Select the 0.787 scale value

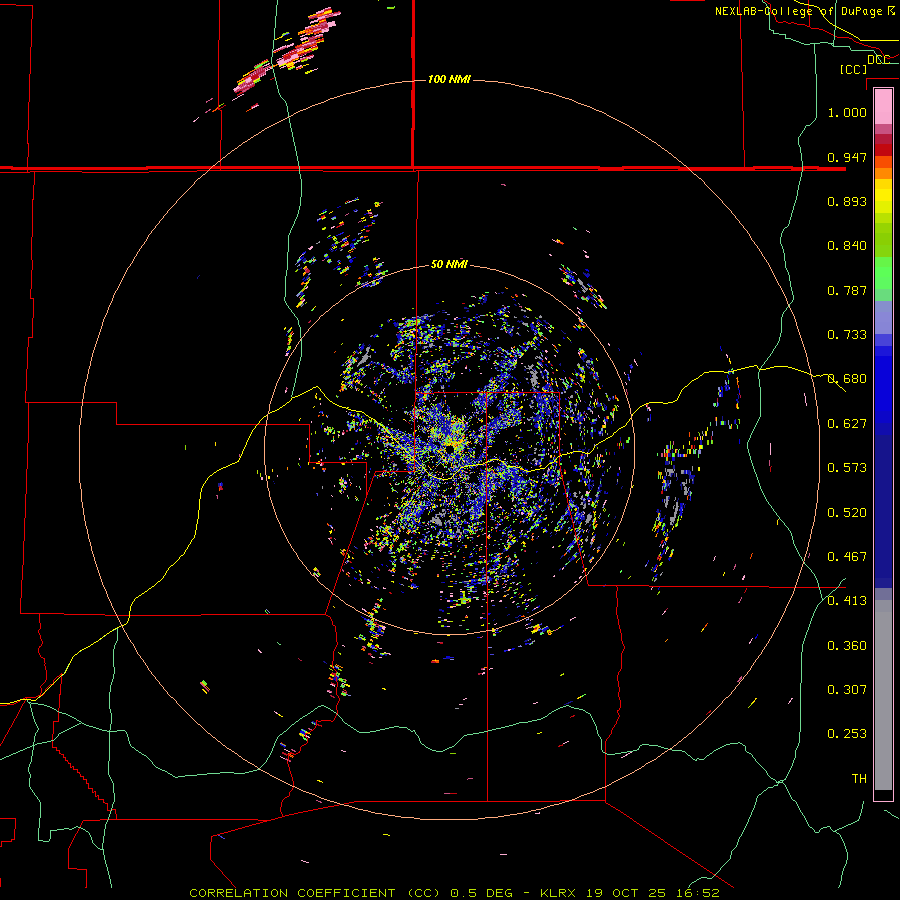tap(847, 290)
